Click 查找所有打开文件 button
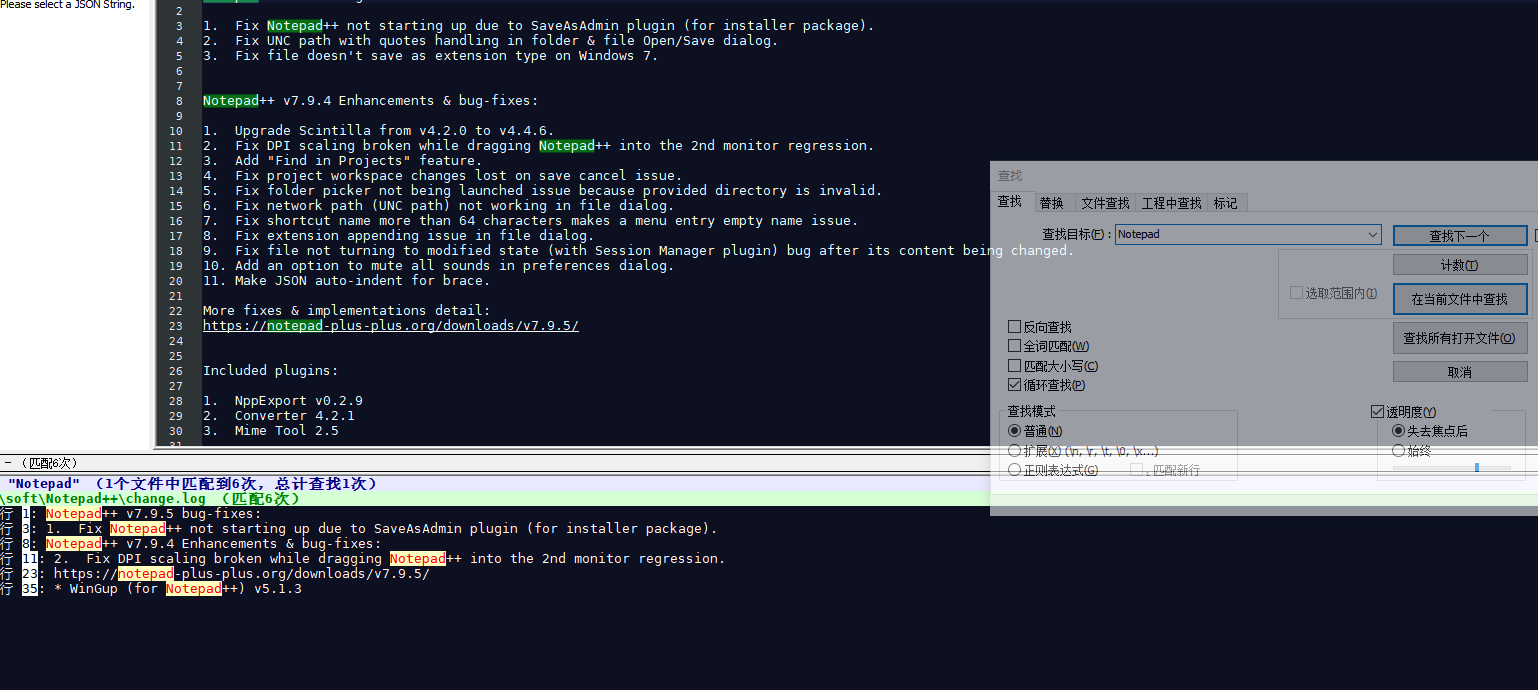The image size is (1538, 690). pos(1459,337)
